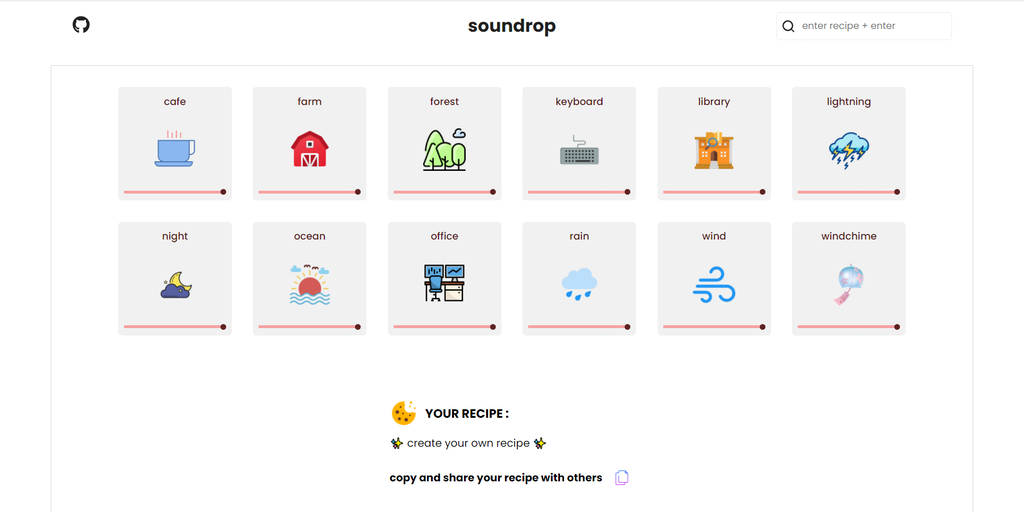
Task: Click the 'lightning' card label
Action: pos(849,102)
